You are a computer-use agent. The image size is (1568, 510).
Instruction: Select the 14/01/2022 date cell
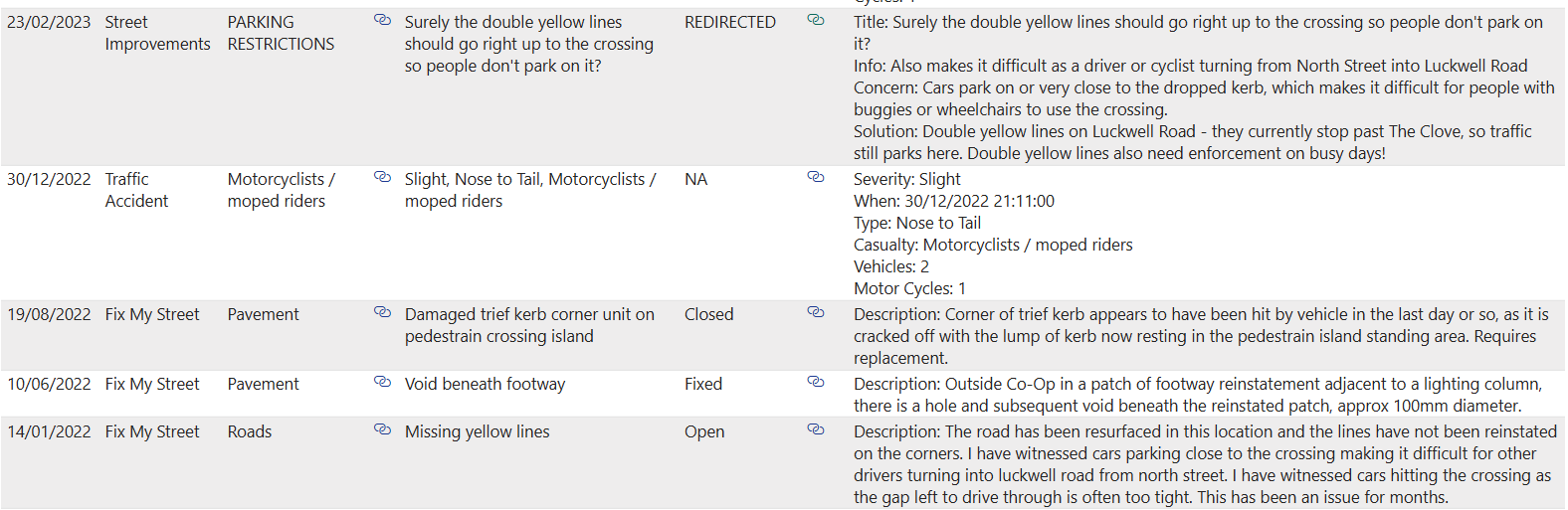pyautogui.click(x=49, y=431)
